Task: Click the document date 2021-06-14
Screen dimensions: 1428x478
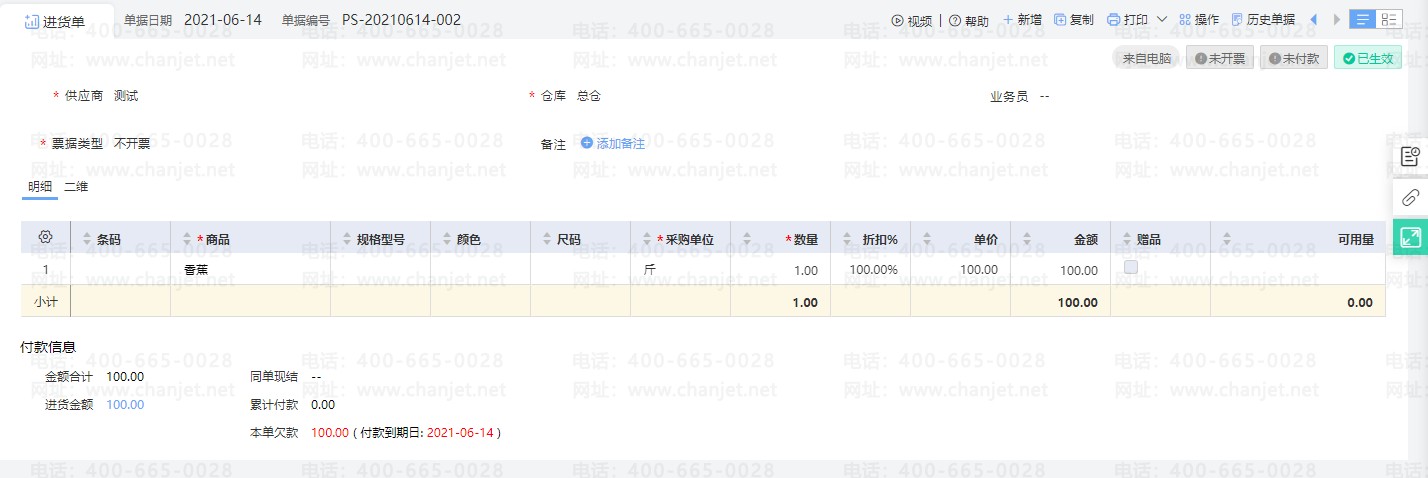Action: [x=223, y=20]
